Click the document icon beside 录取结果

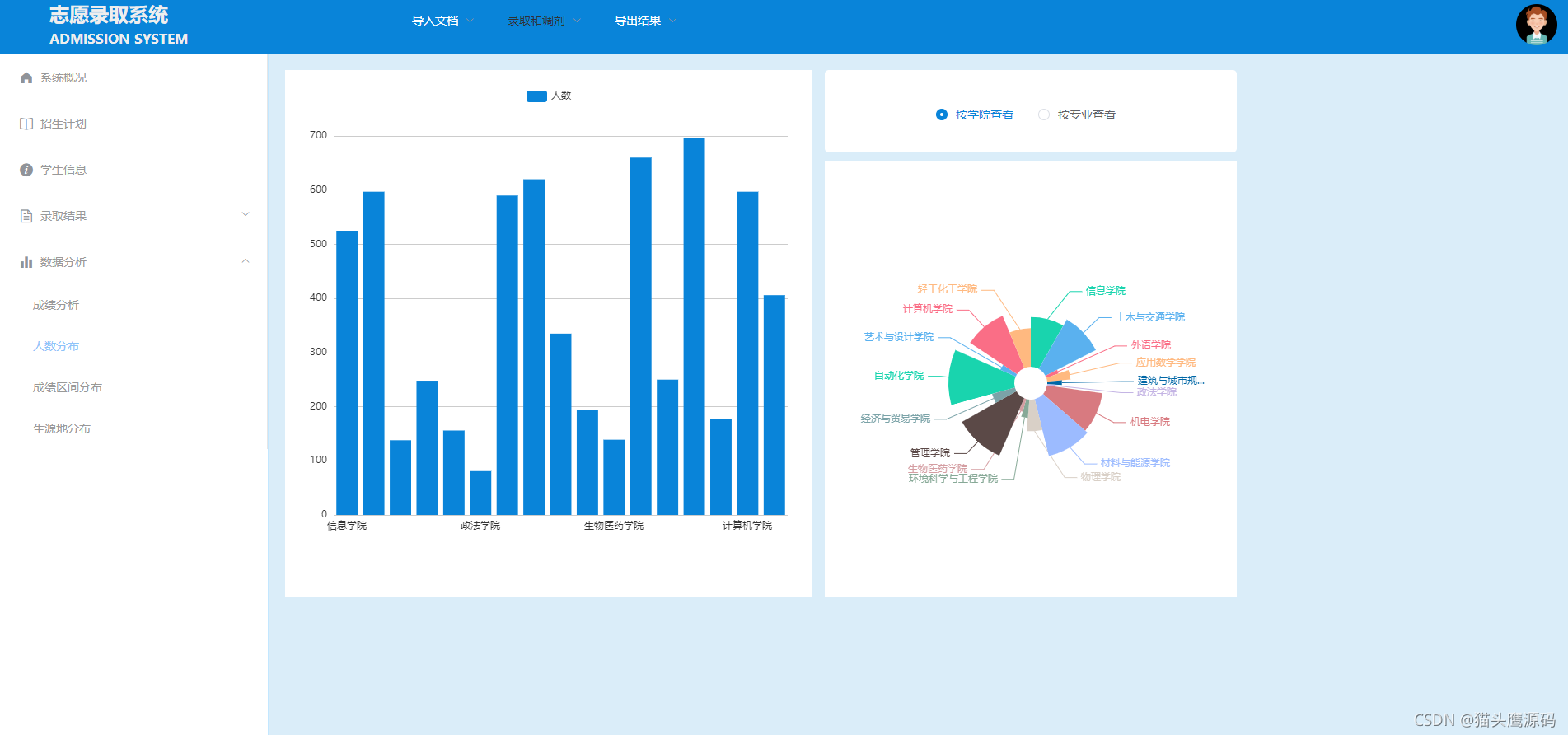click(26, 216)
